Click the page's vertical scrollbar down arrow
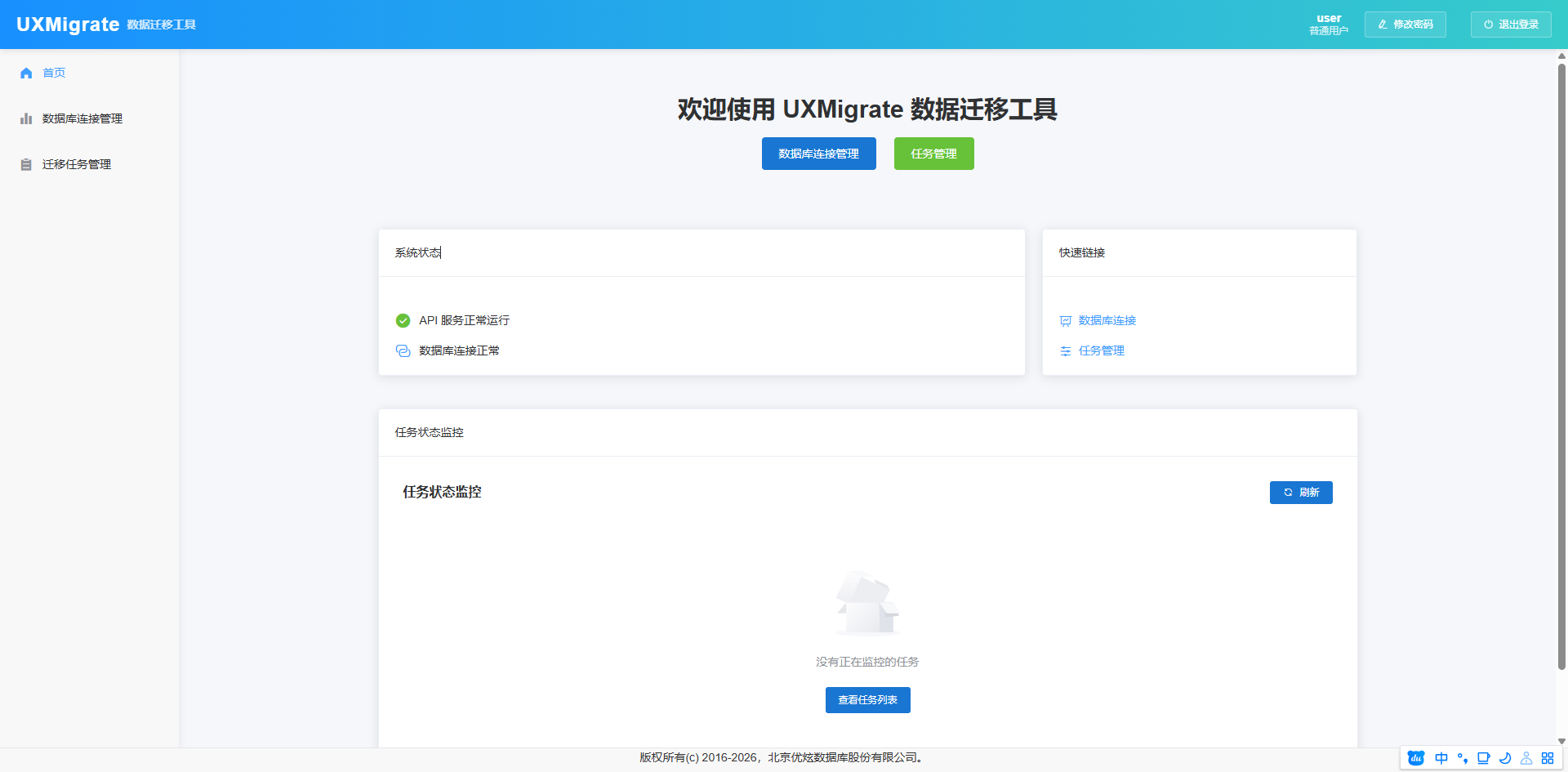The width and height of the screenshot is (1568, 772). (x=1561, y=741)
